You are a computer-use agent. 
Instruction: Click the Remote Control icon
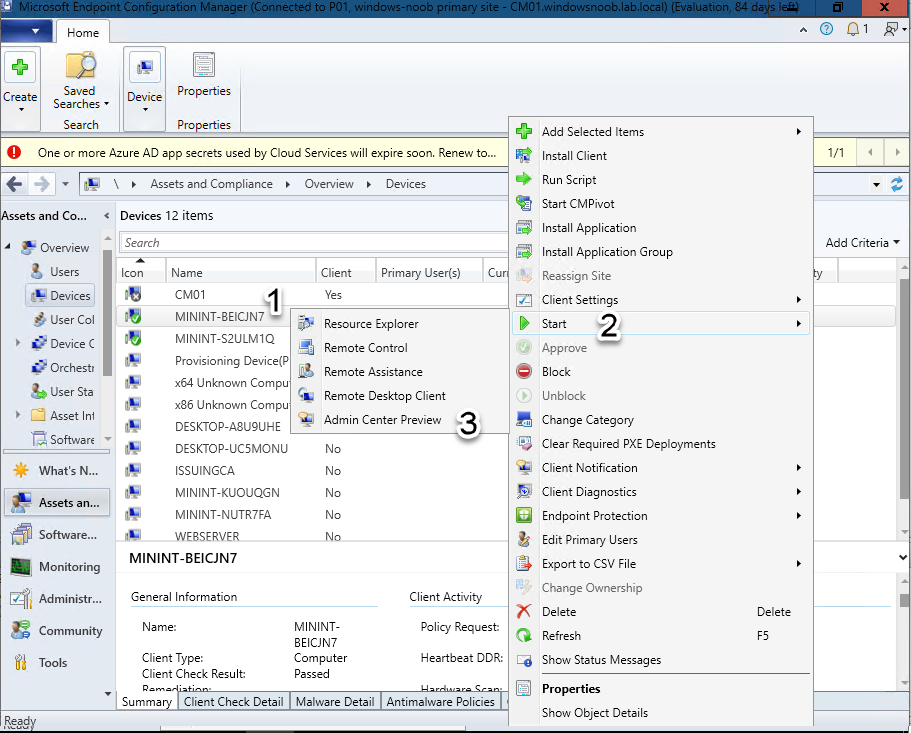pos(306,347)
